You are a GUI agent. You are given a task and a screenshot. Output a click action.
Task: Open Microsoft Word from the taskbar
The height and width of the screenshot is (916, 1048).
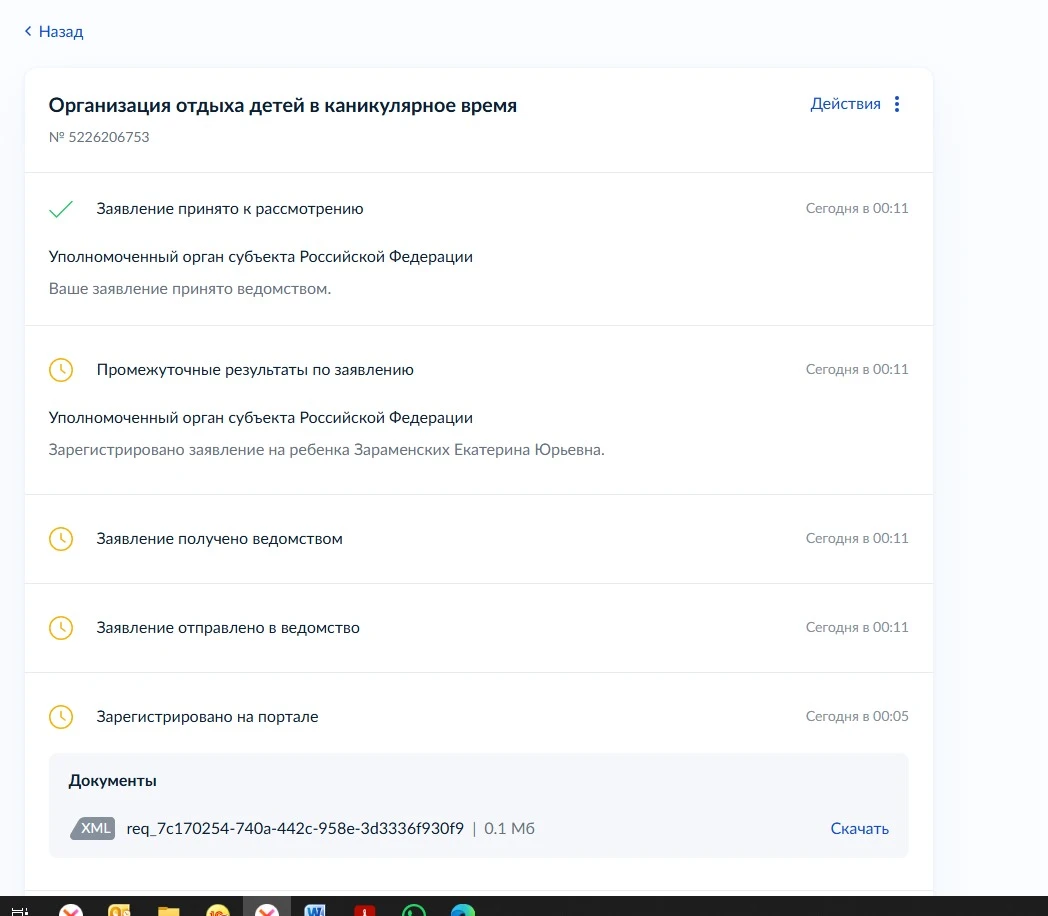[315, 910]
